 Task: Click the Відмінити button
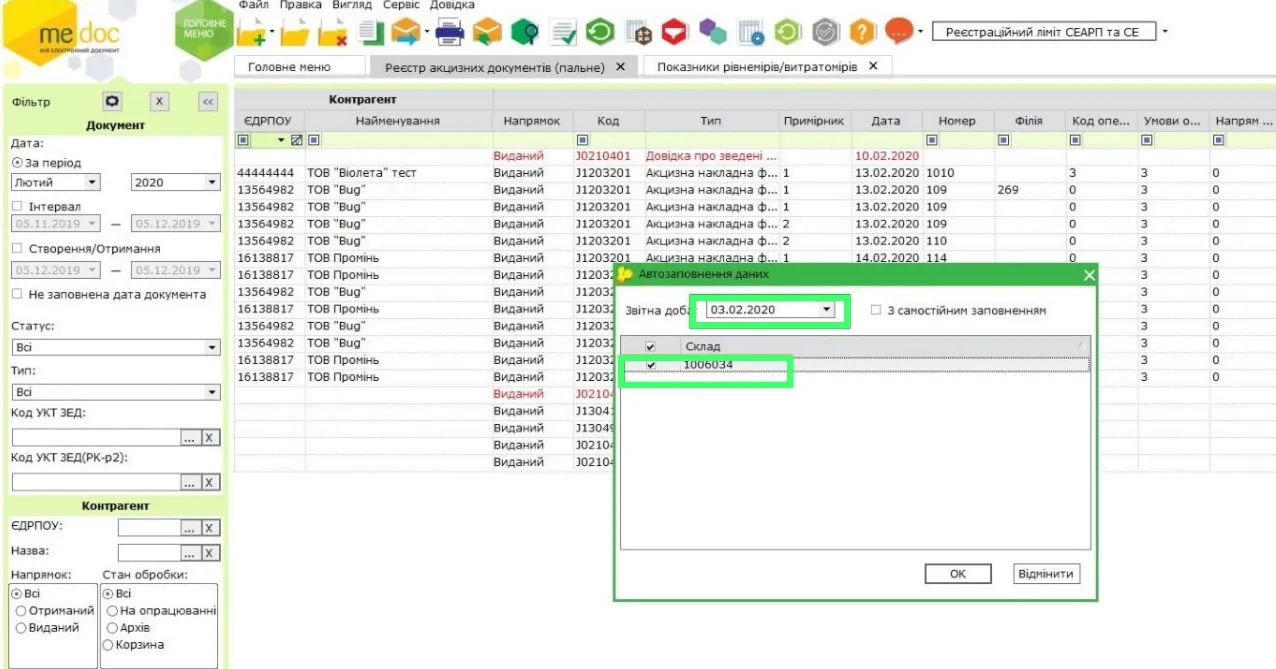click(x=1046, y=574)
